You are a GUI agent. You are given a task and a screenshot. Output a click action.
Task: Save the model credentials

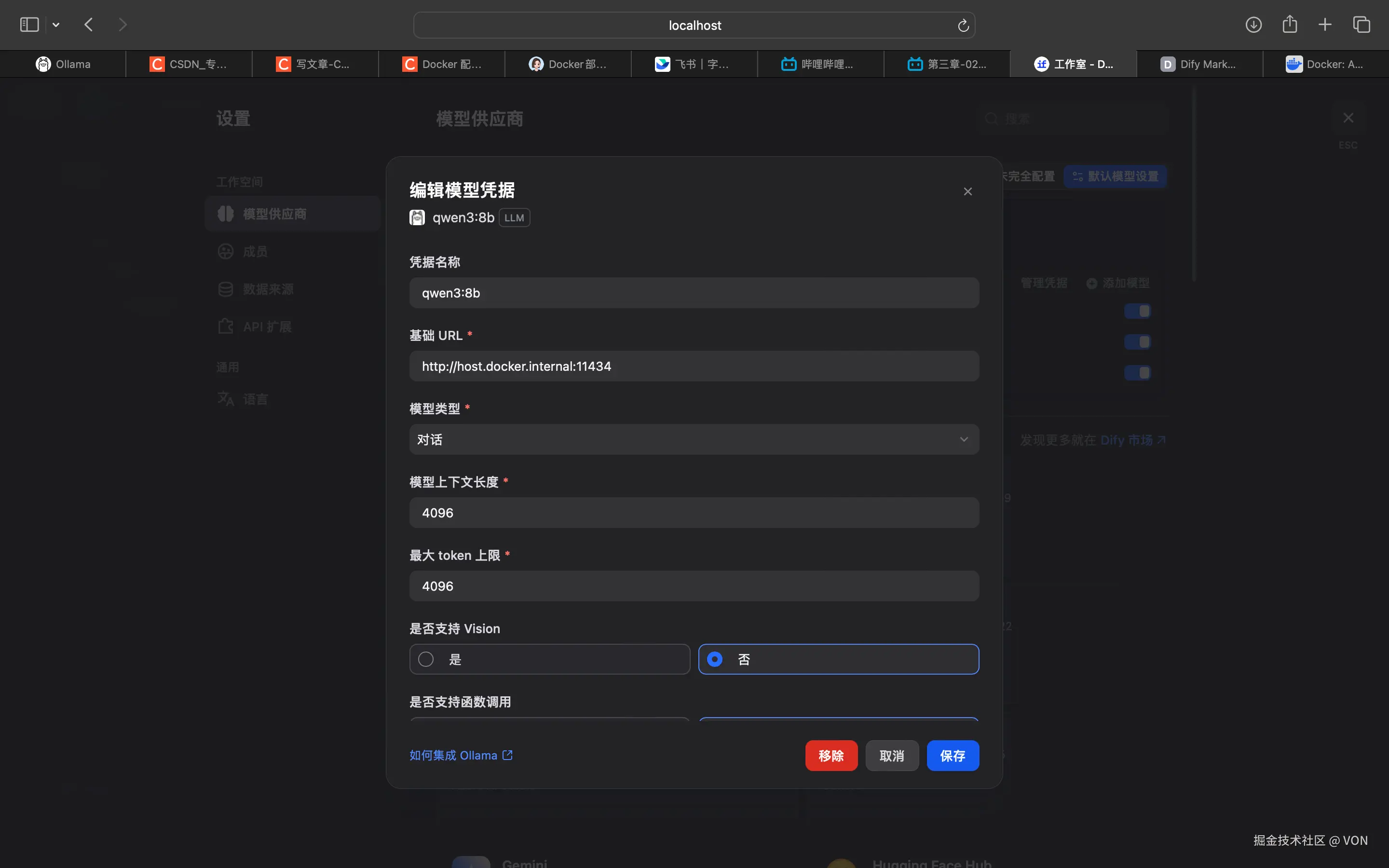pyautogui.click(x=952, y=756)
